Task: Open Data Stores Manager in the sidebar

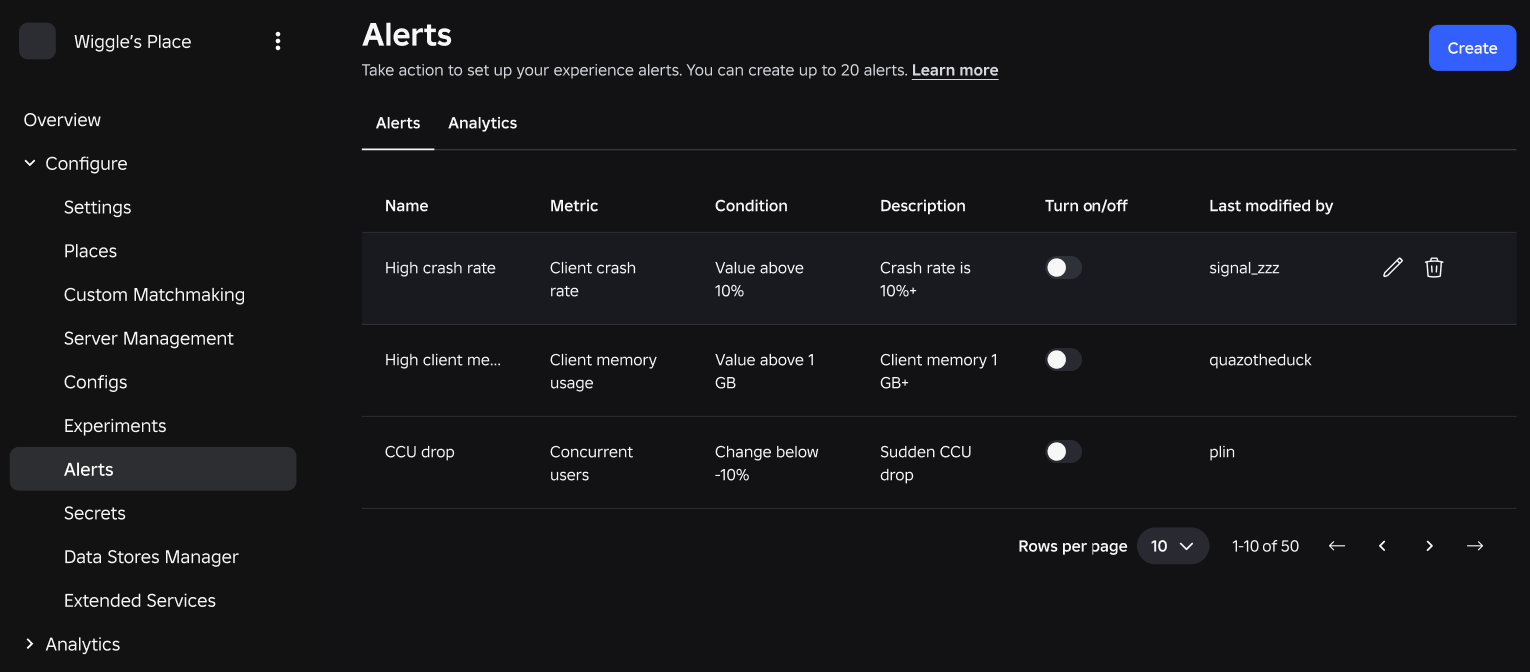Action: point(153,557)
